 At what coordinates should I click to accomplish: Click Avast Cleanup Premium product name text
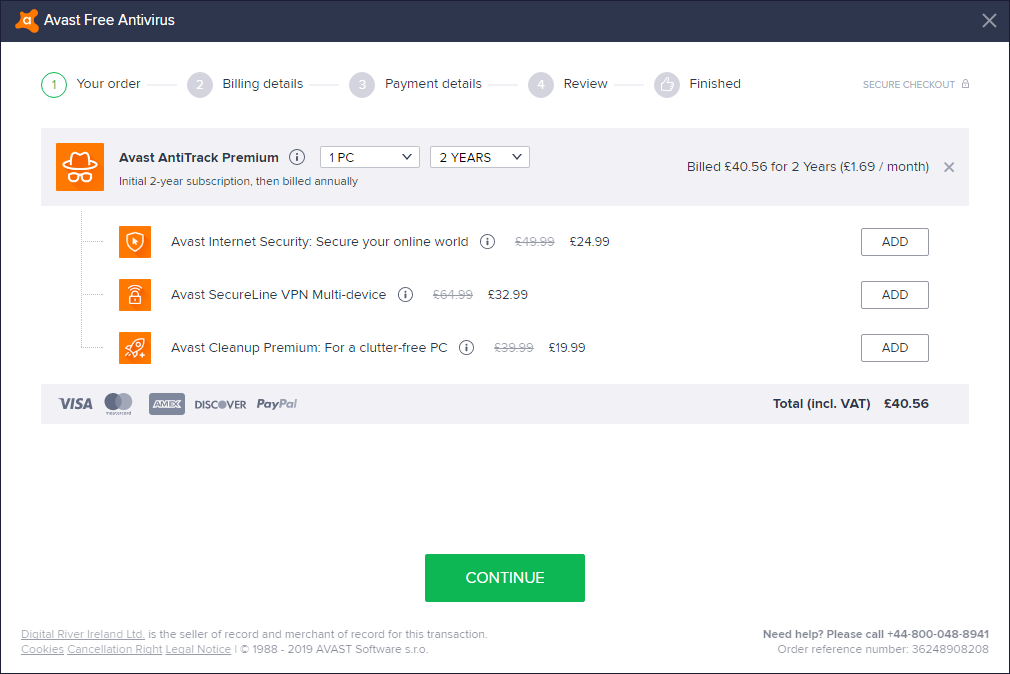[309, 348]
